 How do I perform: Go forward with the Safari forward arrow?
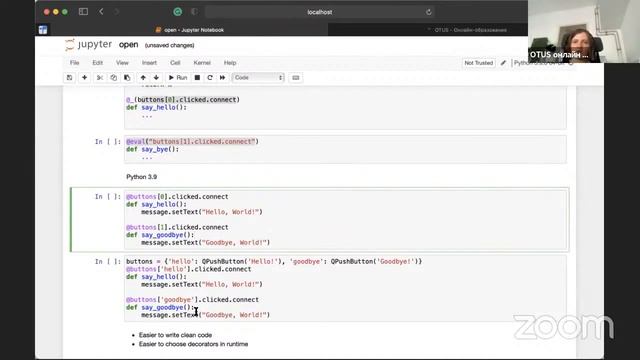(x=116, y=12)
